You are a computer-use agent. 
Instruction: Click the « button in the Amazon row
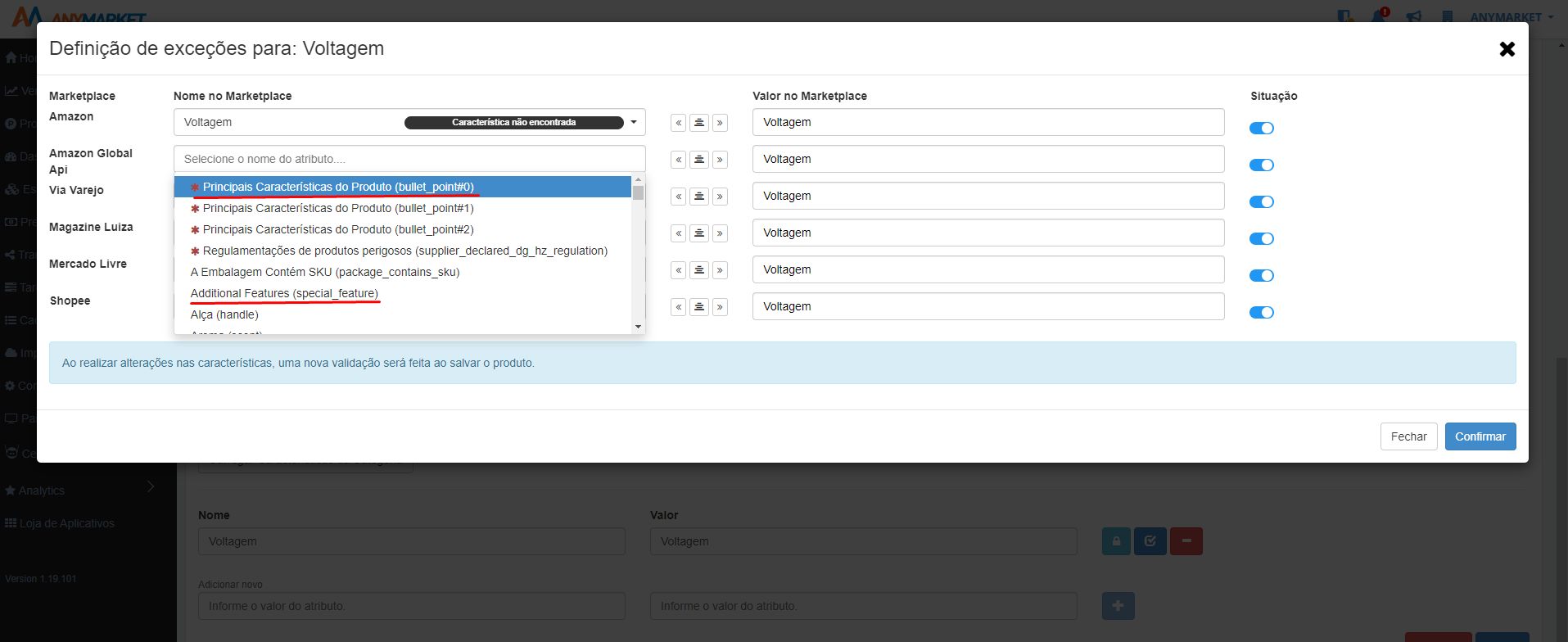point(678,123)
